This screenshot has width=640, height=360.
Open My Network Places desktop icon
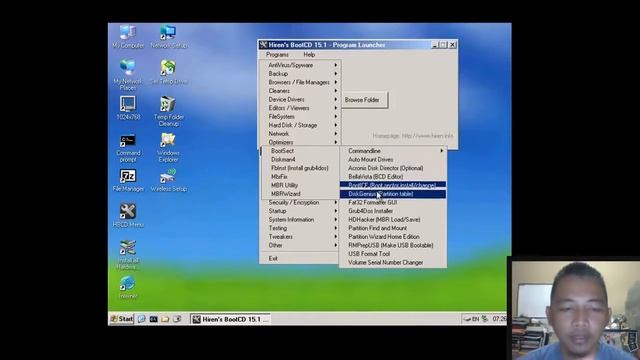128,75
